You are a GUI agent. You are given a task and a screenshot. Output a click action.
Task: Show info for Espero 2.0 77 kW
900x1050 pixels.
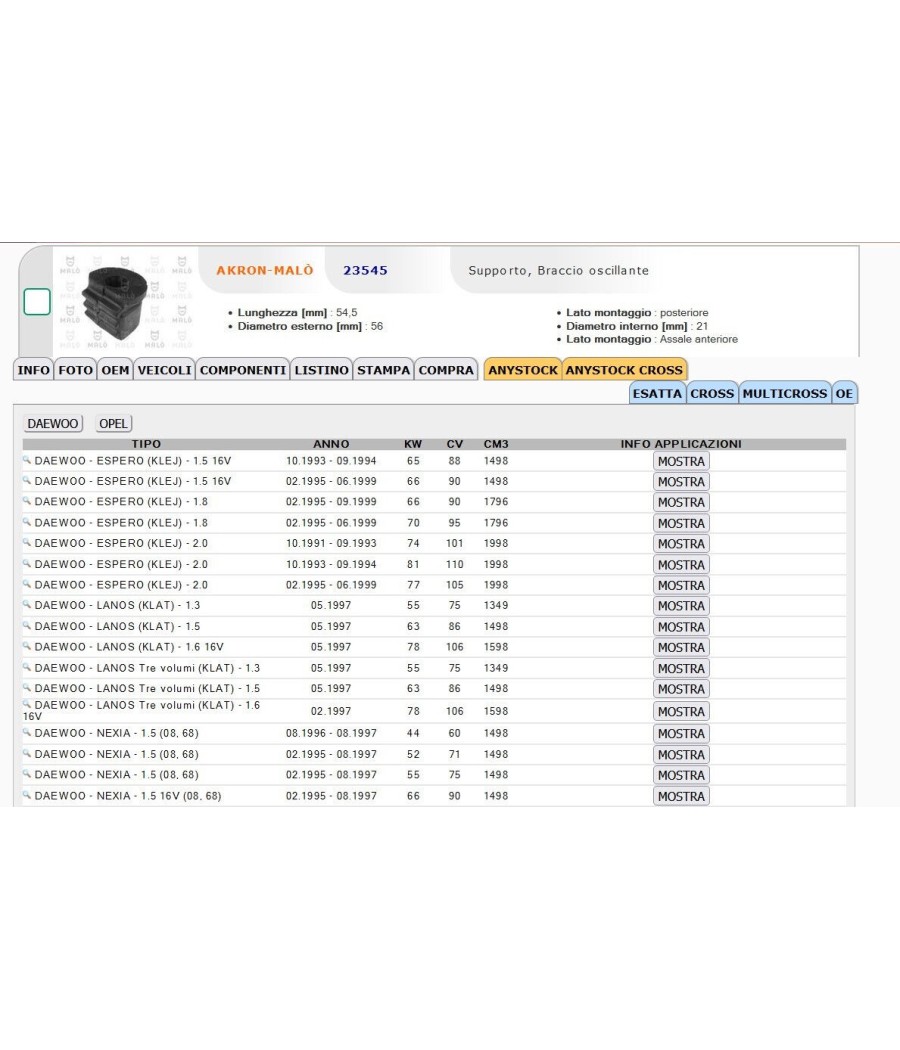(x=681, y=585)
